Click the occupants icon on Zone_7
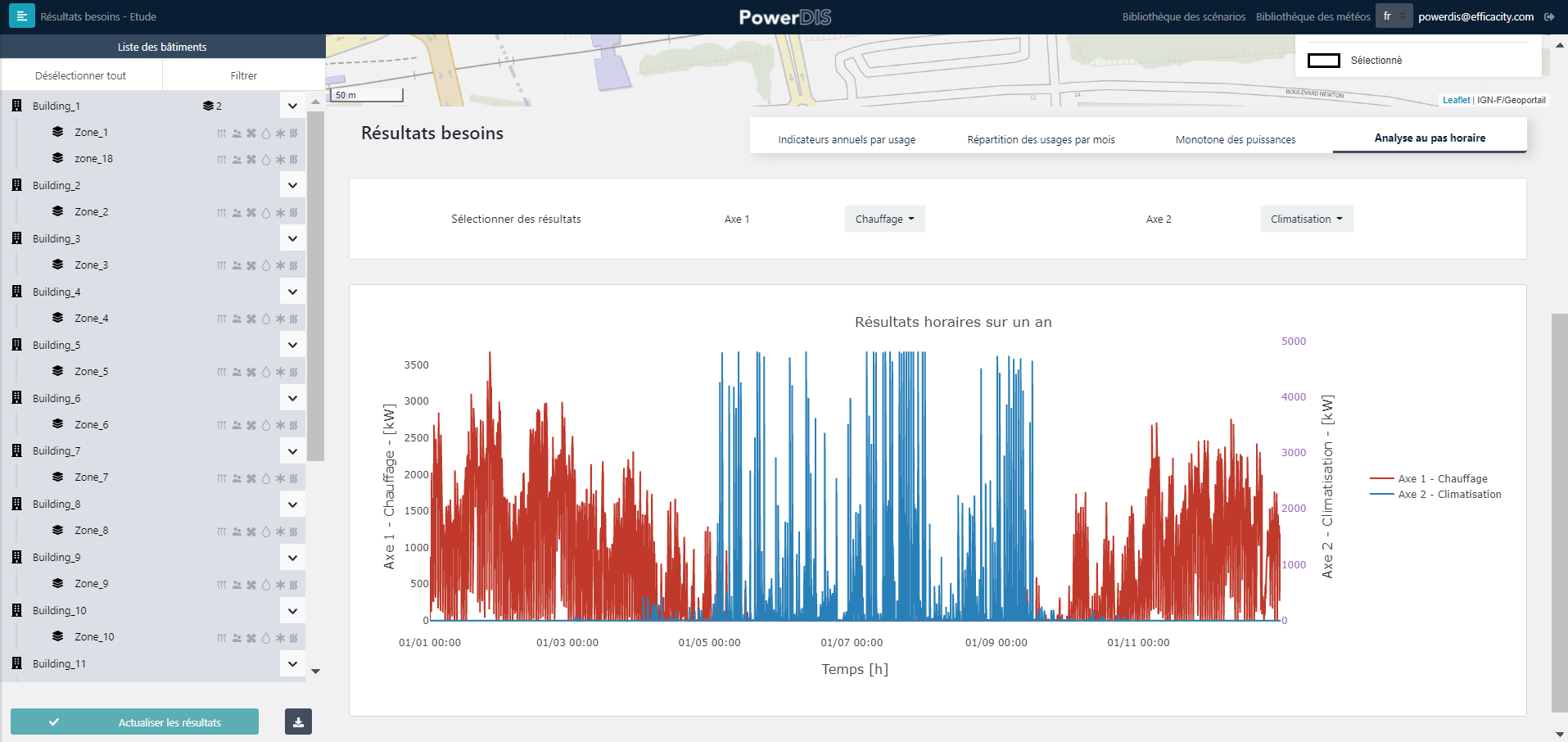 tap(237, 477)
